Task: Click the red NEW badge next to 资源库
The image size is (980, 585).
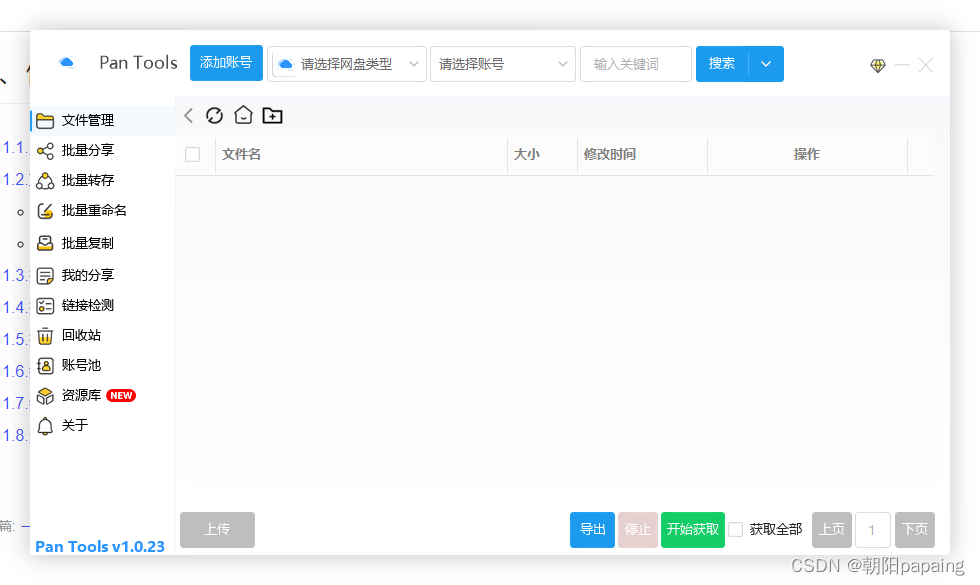Action: [x=121, y=396]
